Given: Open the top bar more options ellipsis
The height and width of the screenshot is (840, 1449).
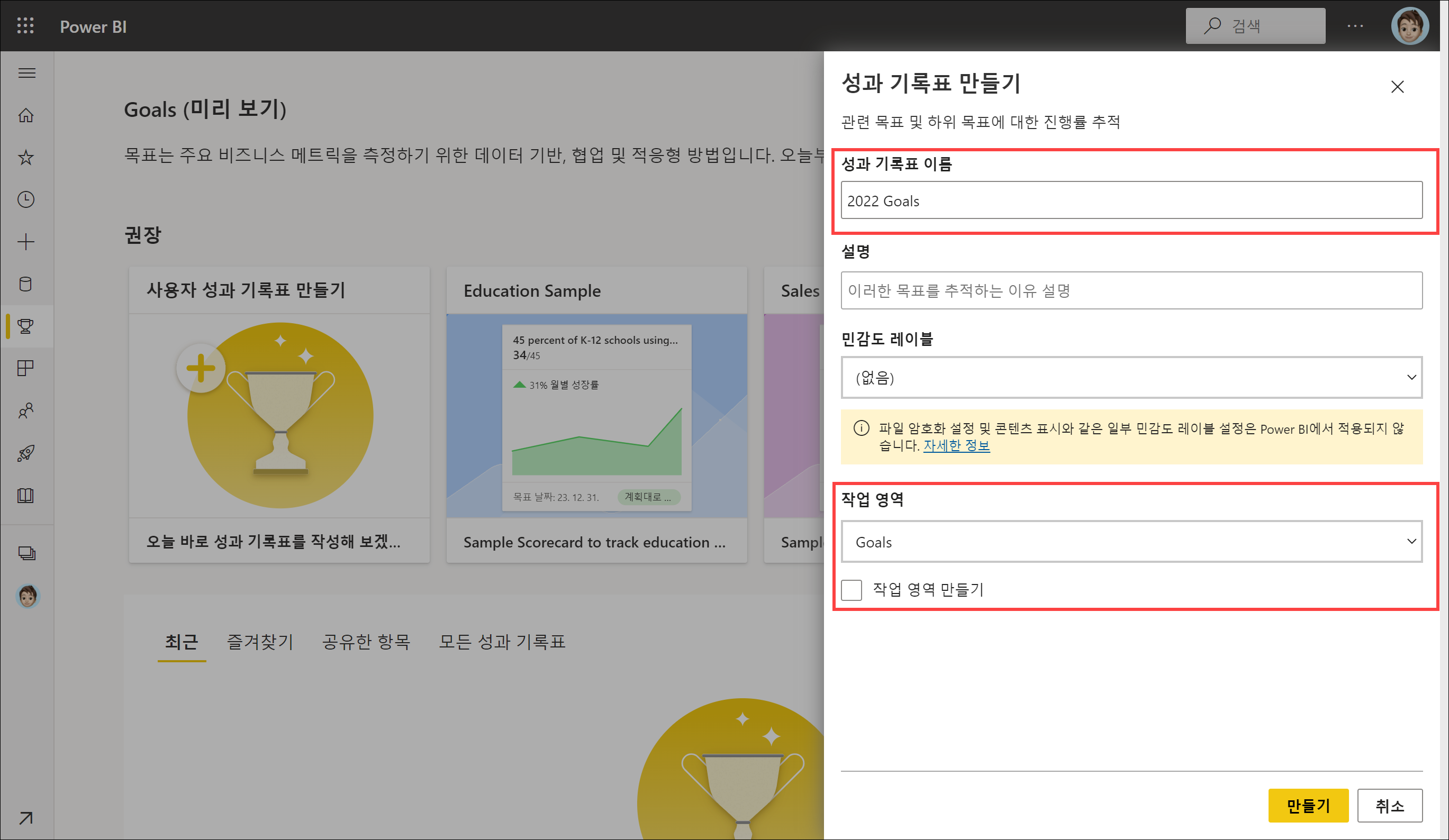Looking at the screenshot, I should (x=1355, y=26).
